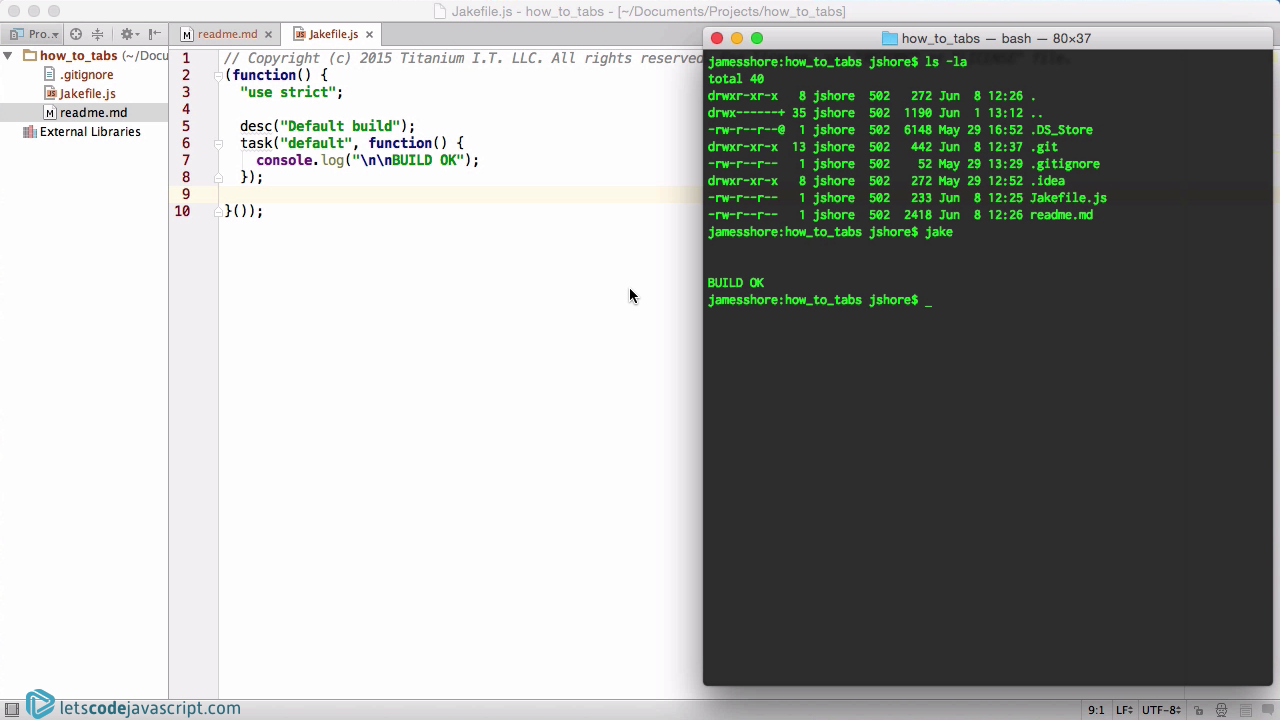Click the "ls -la" command in Terminal

pos(946,62)
